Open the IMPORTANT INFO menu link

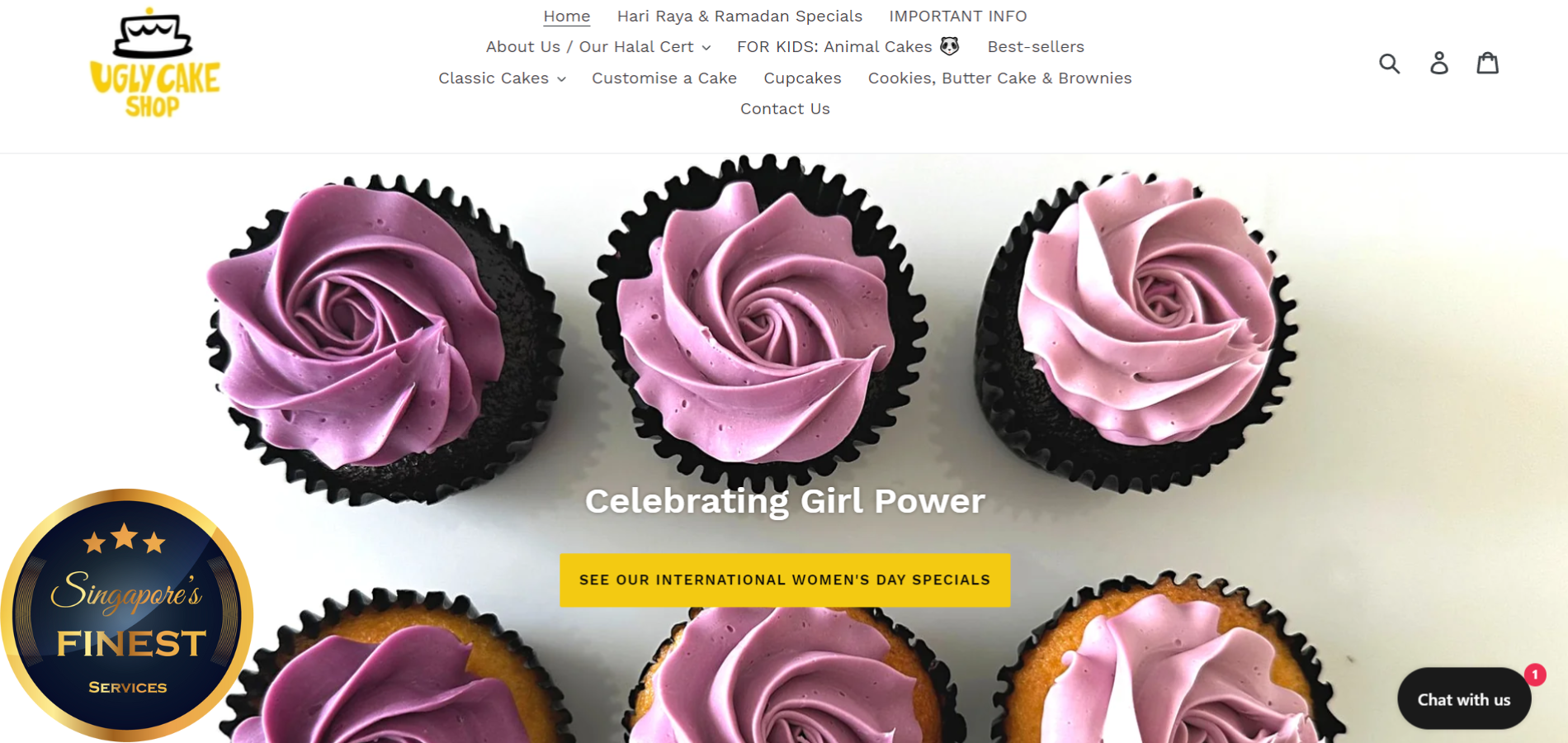[958, 17]
